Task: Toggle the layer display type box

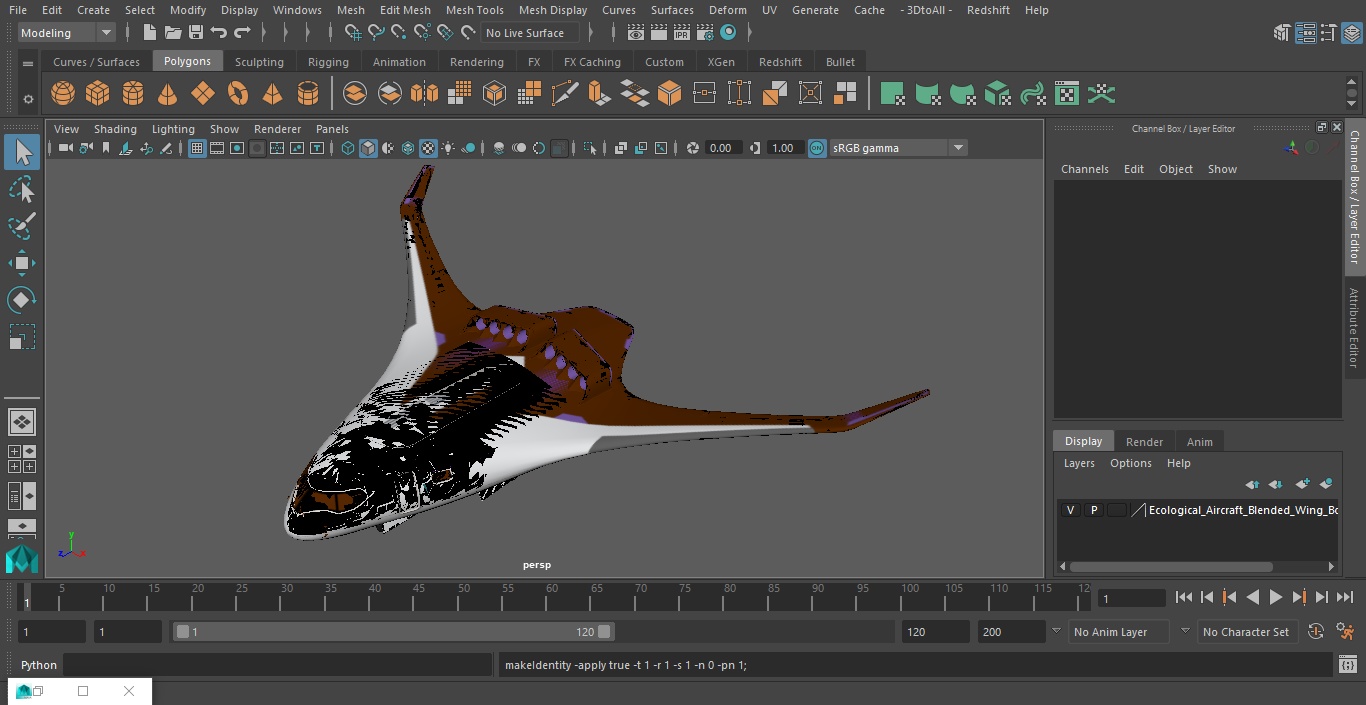Action: tap(1116, 510)
